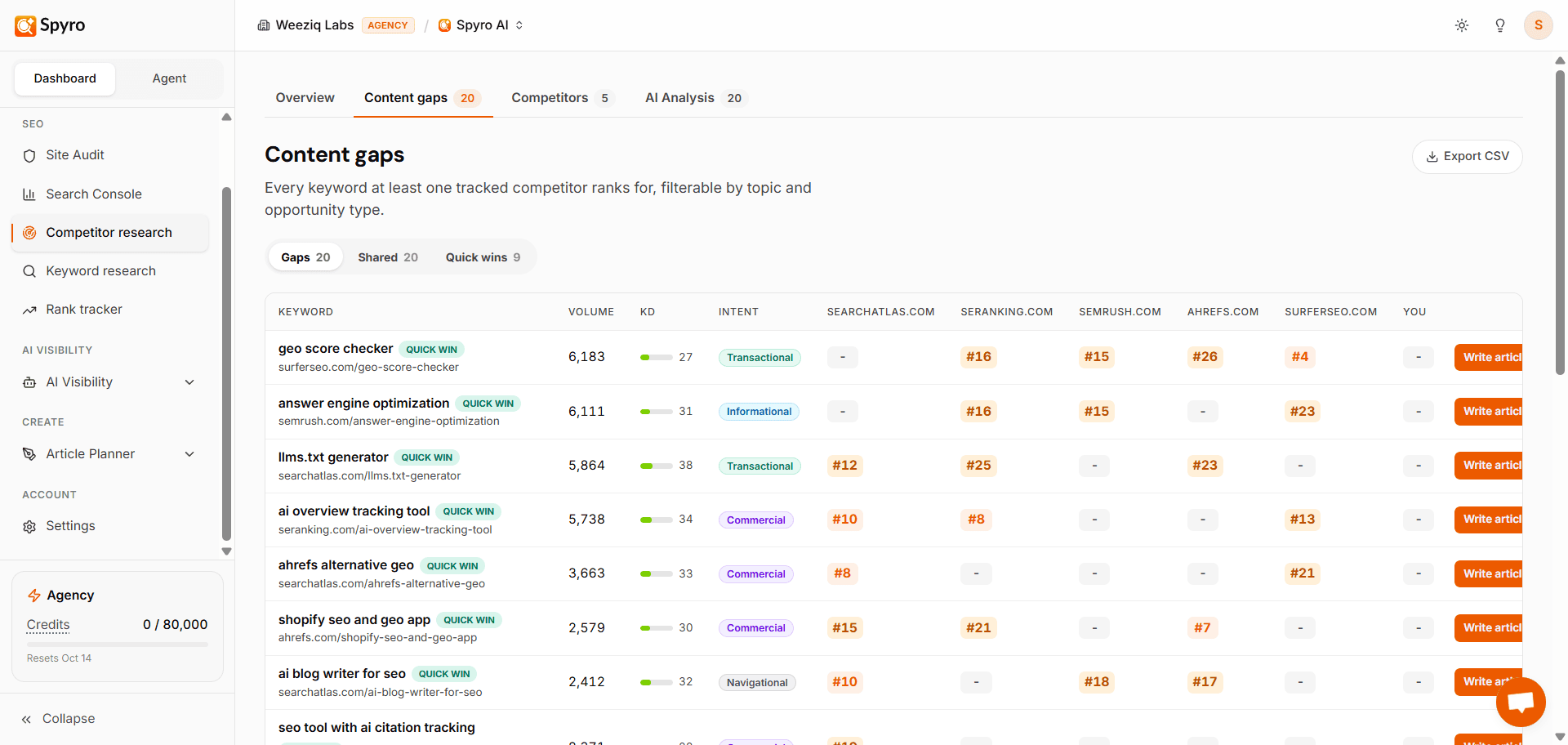The height and width of the screenshot is (745, 1568).
Task: Toggle the light/dark theme sun icon
Action: (1462, 25)
